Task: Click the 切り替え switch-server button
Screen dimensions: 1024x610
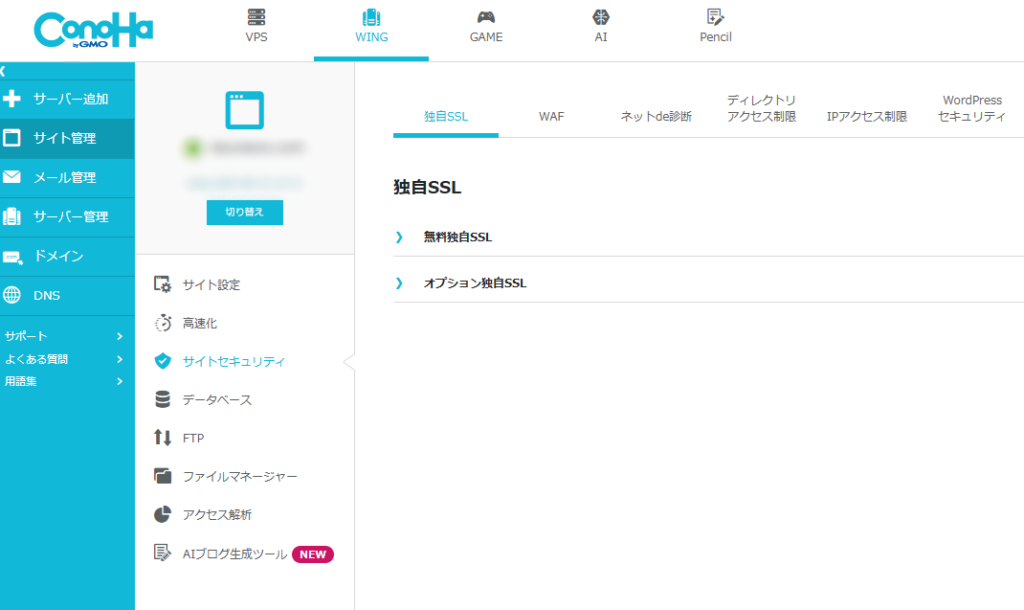Action: 244,212
